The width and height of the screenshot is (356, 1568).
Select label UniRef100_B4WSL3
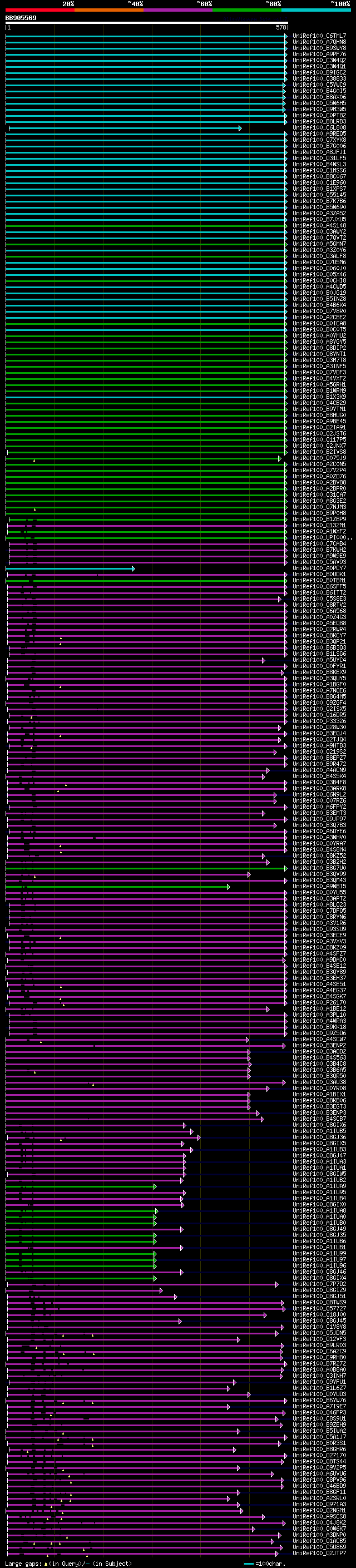pyautogui.click(x=319, y=164)
